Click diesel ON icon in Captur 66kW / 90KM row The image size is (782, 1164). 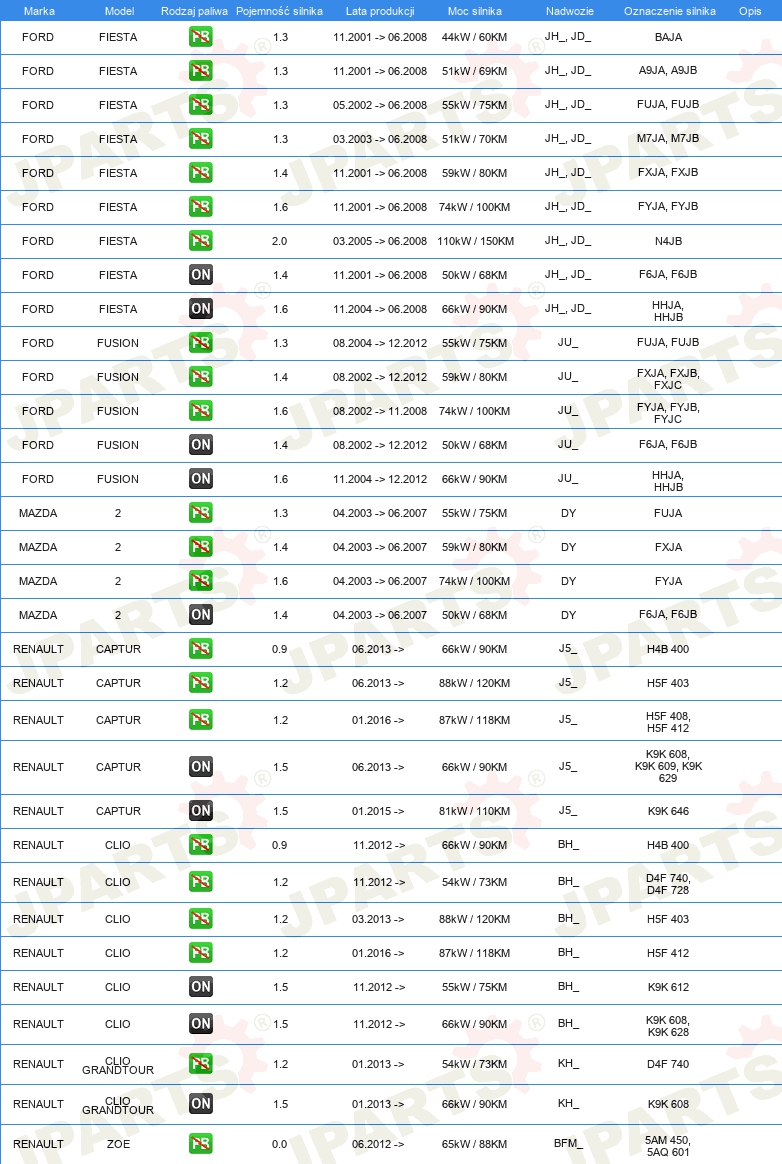click(201, 767)
